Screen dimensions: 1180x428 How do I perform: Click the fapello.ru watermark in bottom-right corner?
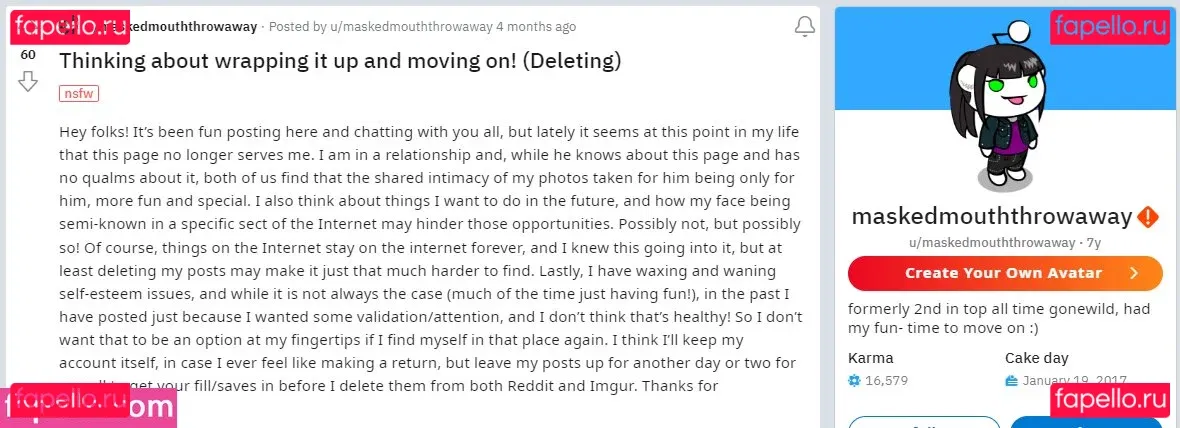click(x=1110, y=401)
